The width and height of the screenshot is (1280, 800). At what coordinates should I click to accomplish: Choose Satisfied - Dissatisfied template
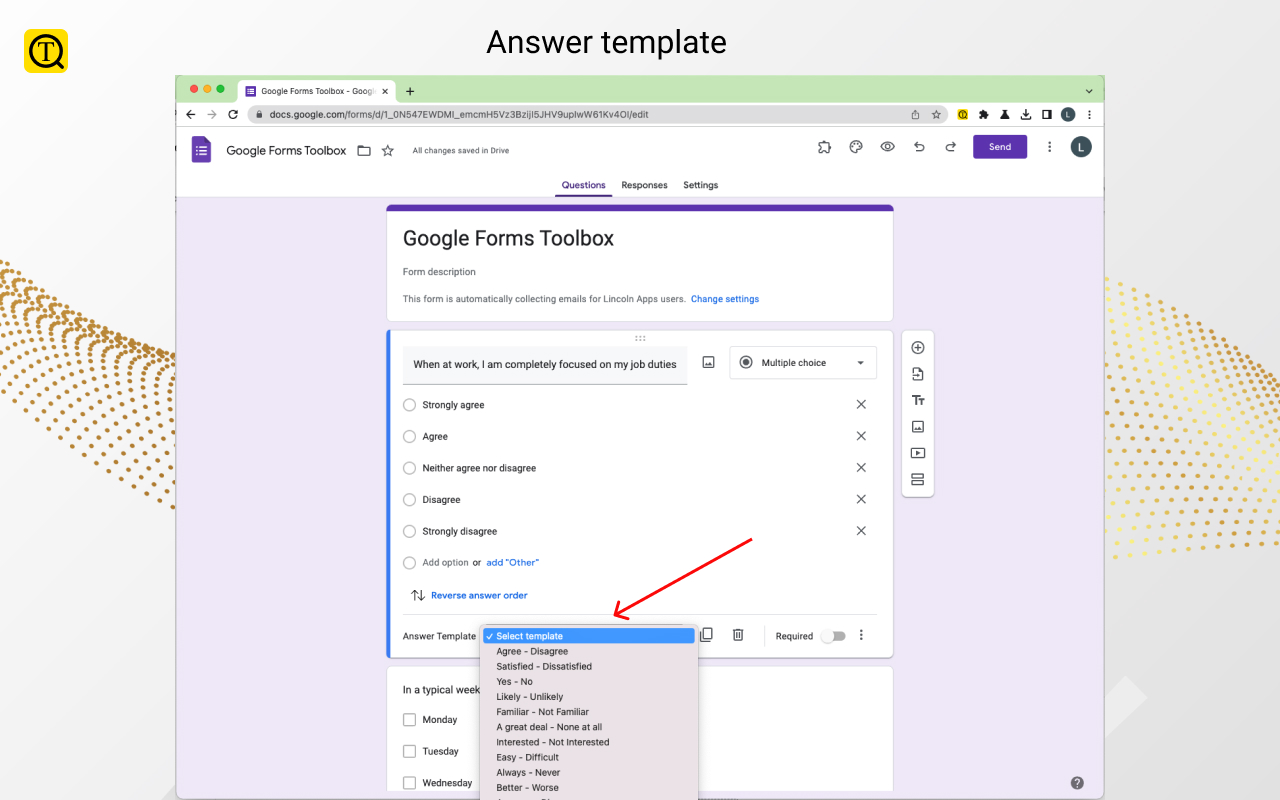pos(588,666)
